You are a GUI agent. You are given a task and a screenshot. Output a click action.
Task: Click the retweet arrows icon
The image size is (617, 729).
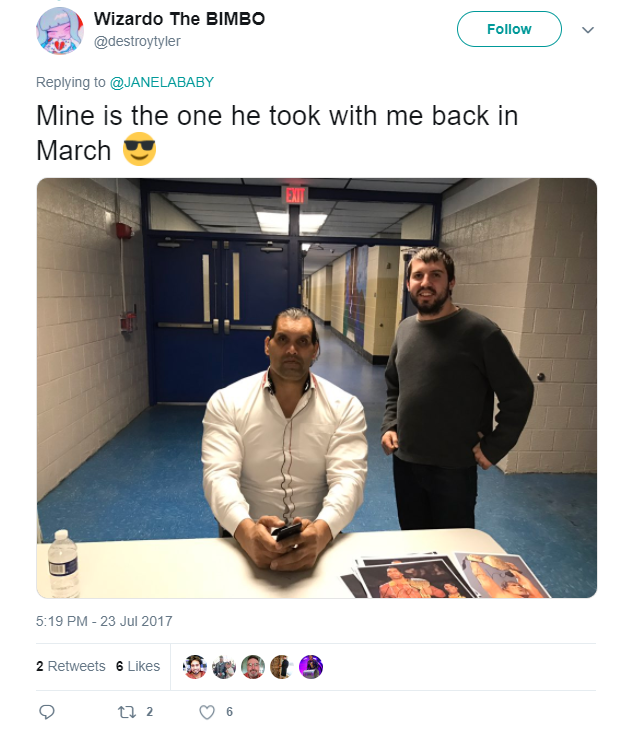click(125, 712)
